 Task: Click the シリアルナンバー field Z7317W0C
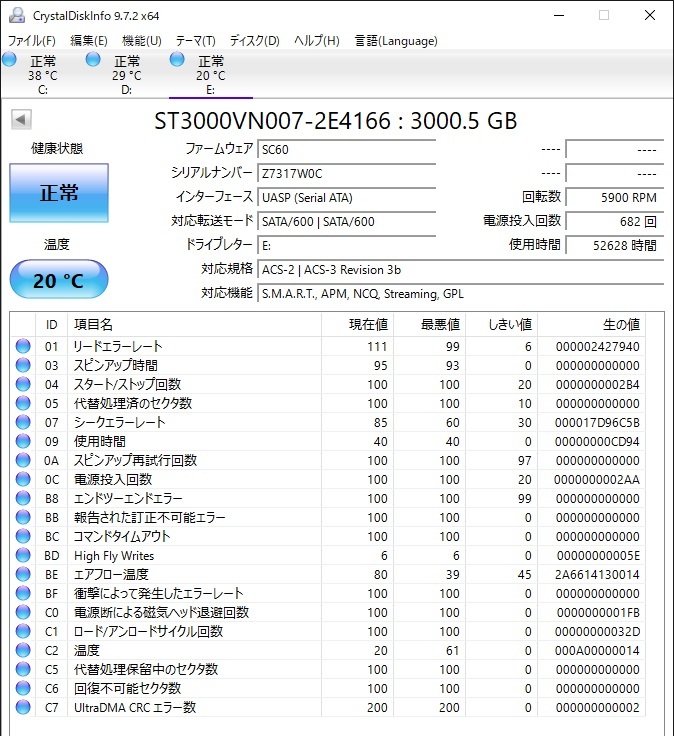[346, 173]
